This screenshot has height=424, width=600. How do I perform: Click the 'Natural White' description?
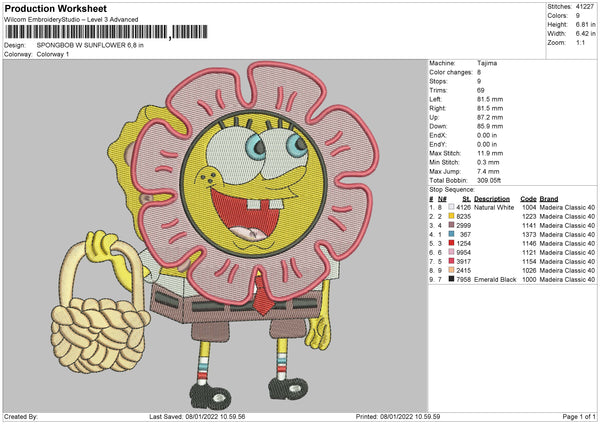(x=494, y=207)
